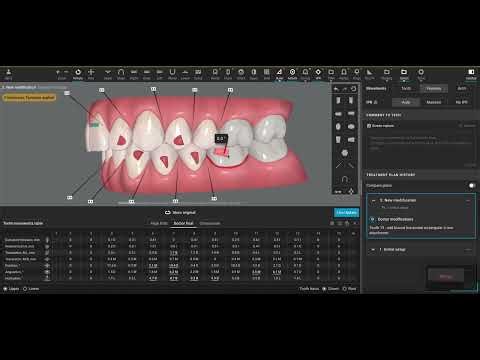Select the Rotate tool in top toolbar
The image size is (480, 360).
(x=78, y=74)
